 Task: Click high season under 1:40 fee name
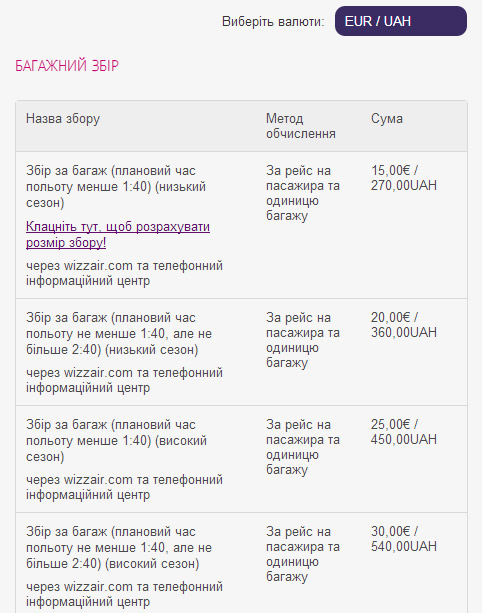coord(116,440)
